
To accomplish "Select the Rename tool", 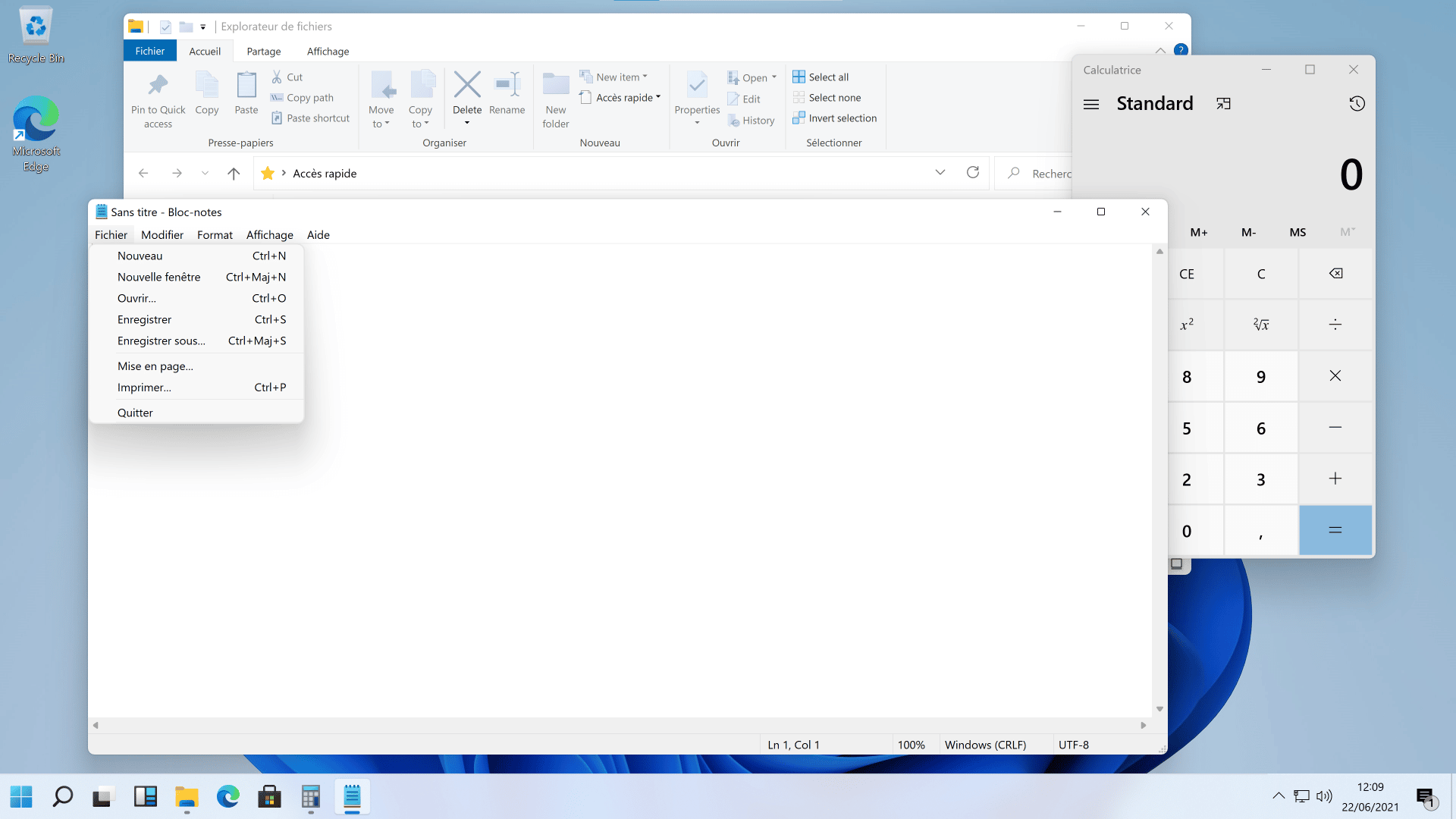I will coord(507,95).
